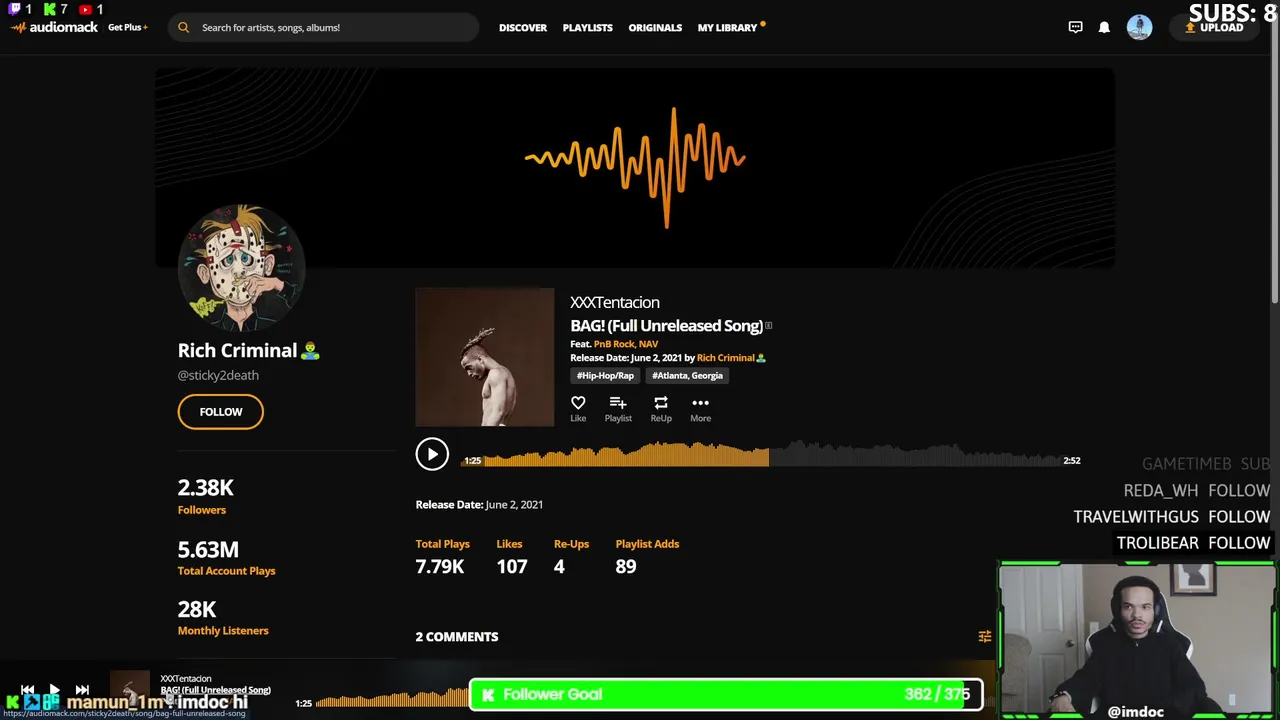Open the user profile avatar menu
This screenshot has height=720, width=1280.
(1139, 27)
